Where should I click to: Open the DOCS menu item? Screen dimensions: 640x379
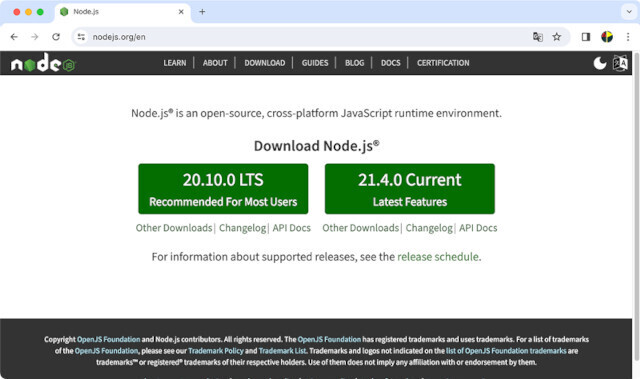(x=391, y=63)
